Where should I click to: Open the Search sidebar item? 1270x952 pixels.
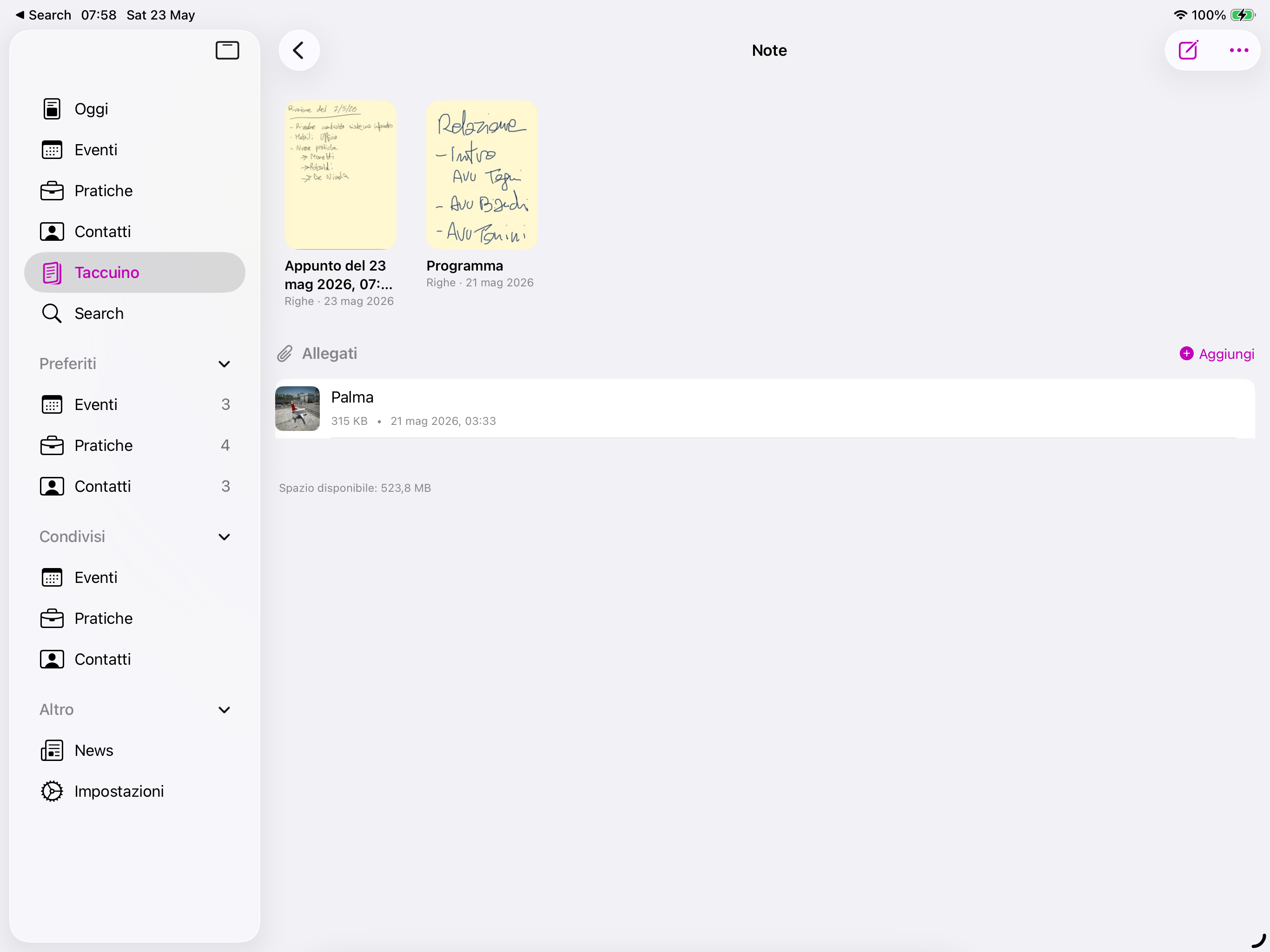coord(134,313)
